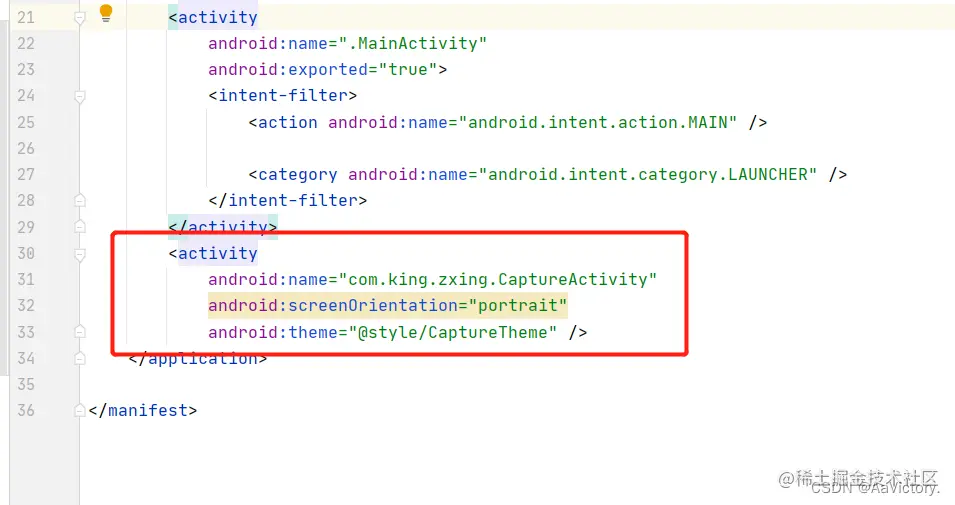Click line number 23 in gutter
The image size is (955, 505).
click(x=26, y=69)
